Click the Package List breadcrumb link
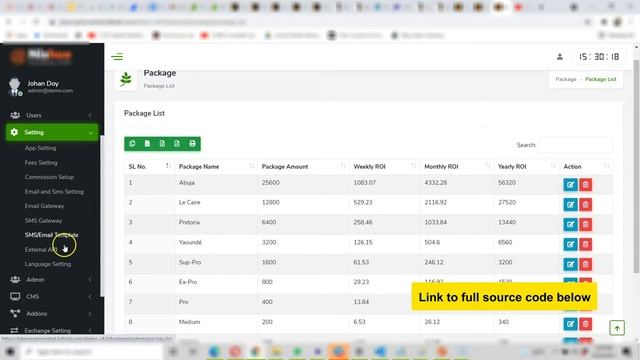Screen dimensions: 640x360 coord(600,79)
